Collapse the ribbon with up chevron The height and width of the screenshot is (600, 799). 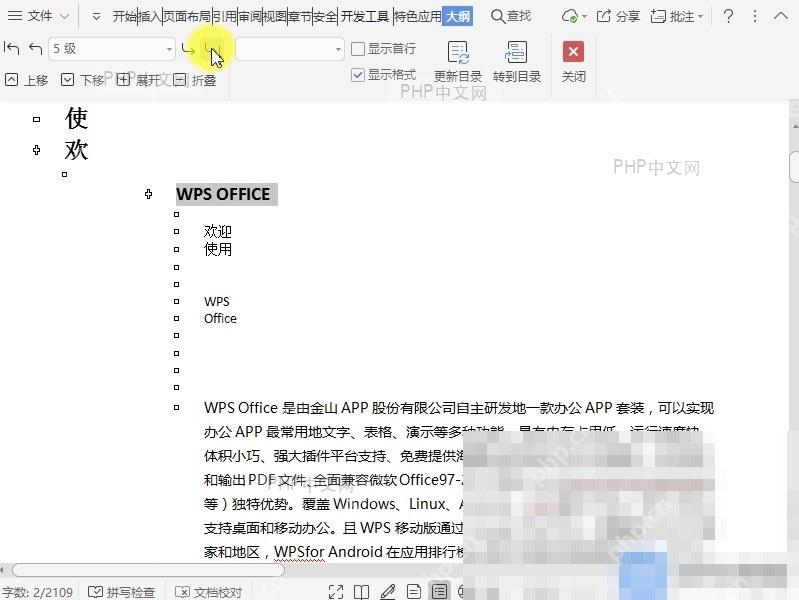coord(781,16)
